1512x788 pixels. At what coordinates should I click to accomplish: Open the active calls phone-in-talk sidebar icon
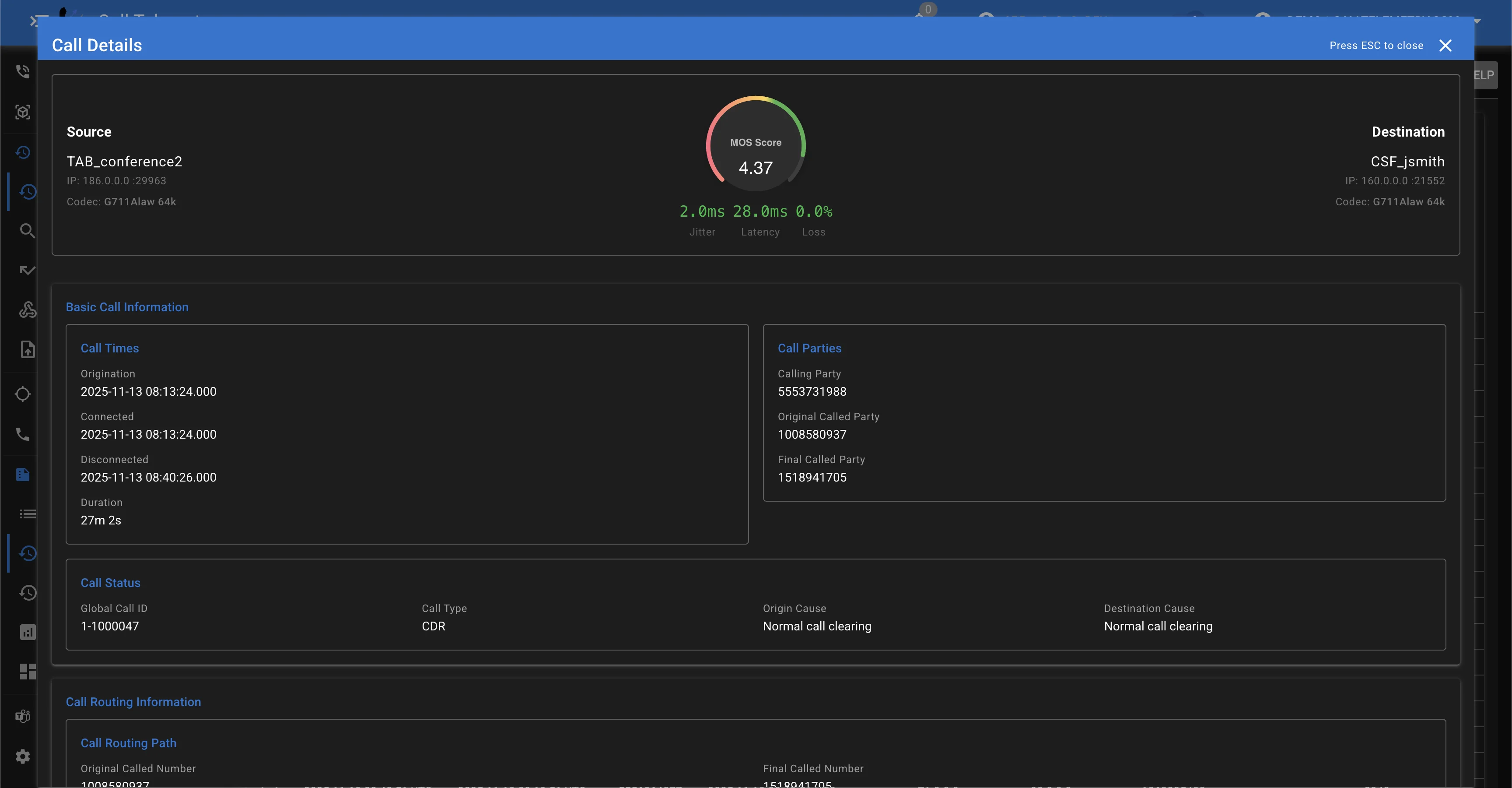tap(23, 72)
